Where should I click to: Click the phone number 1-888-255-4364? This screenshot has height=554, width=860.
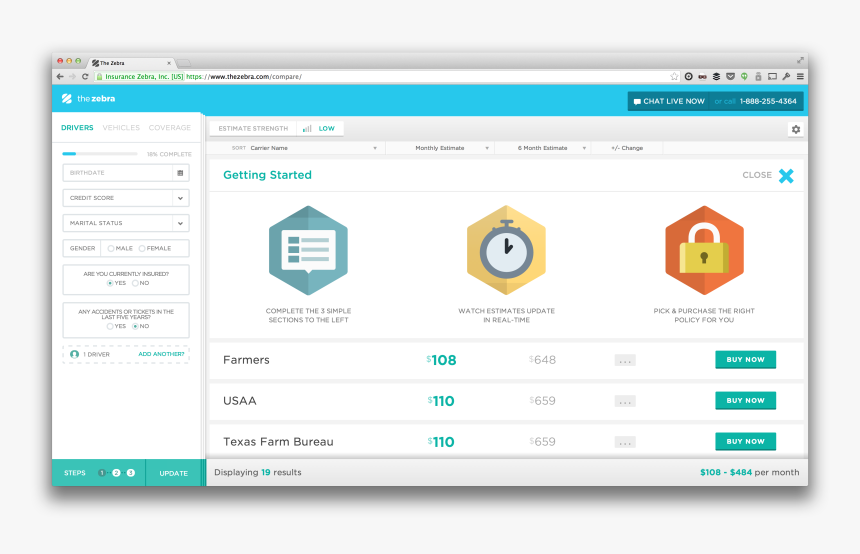(768, 101)
